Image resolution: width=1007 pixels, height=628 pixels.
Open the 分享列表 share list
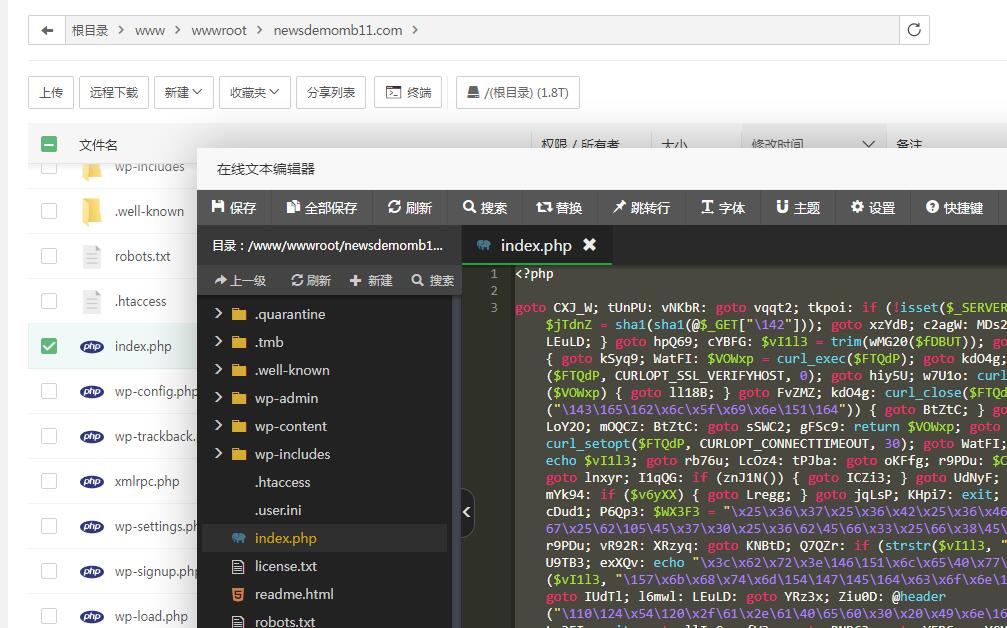tap(331, 92)
